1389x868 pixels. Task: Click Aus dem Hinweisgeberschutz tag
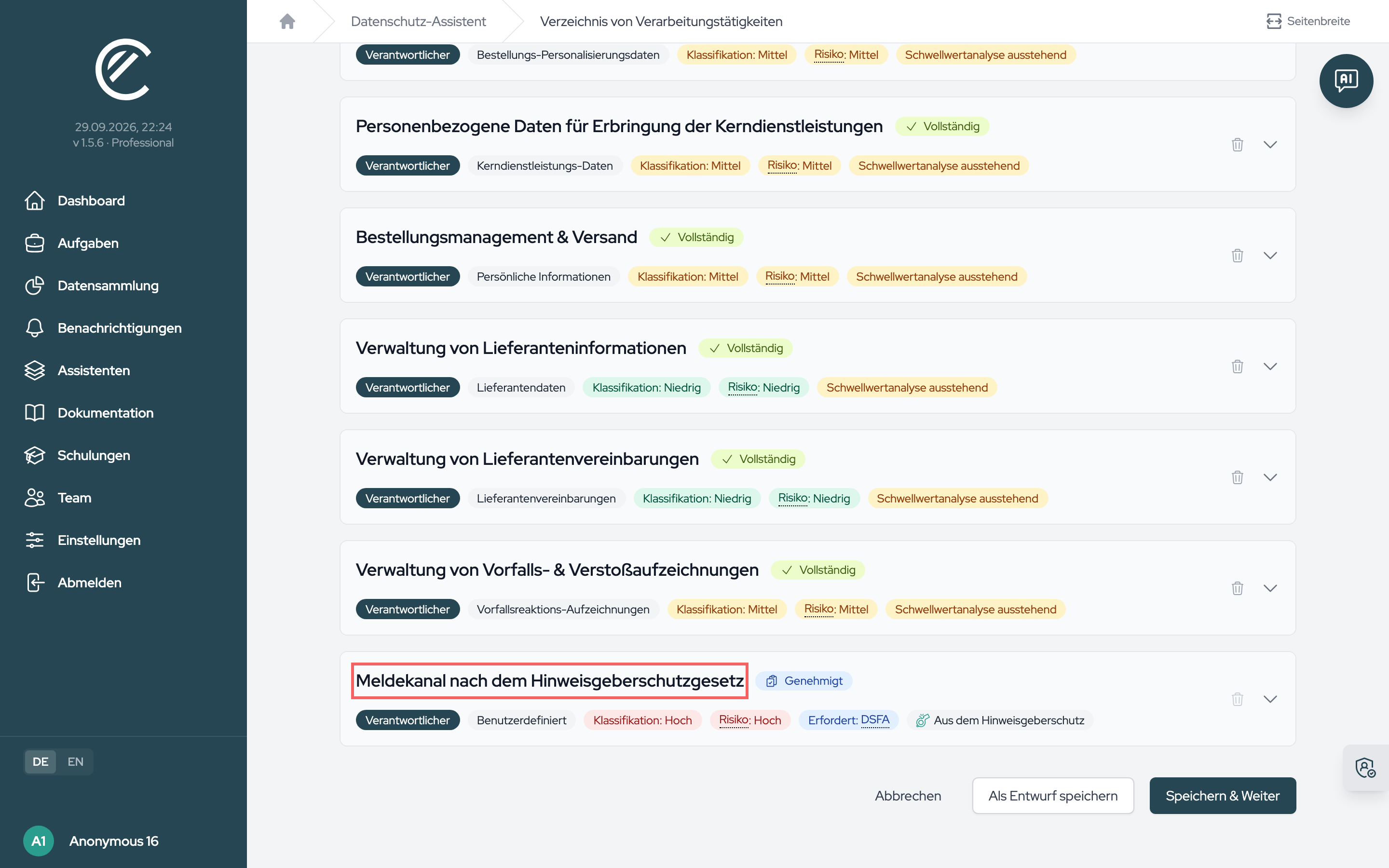[1000, 720]
